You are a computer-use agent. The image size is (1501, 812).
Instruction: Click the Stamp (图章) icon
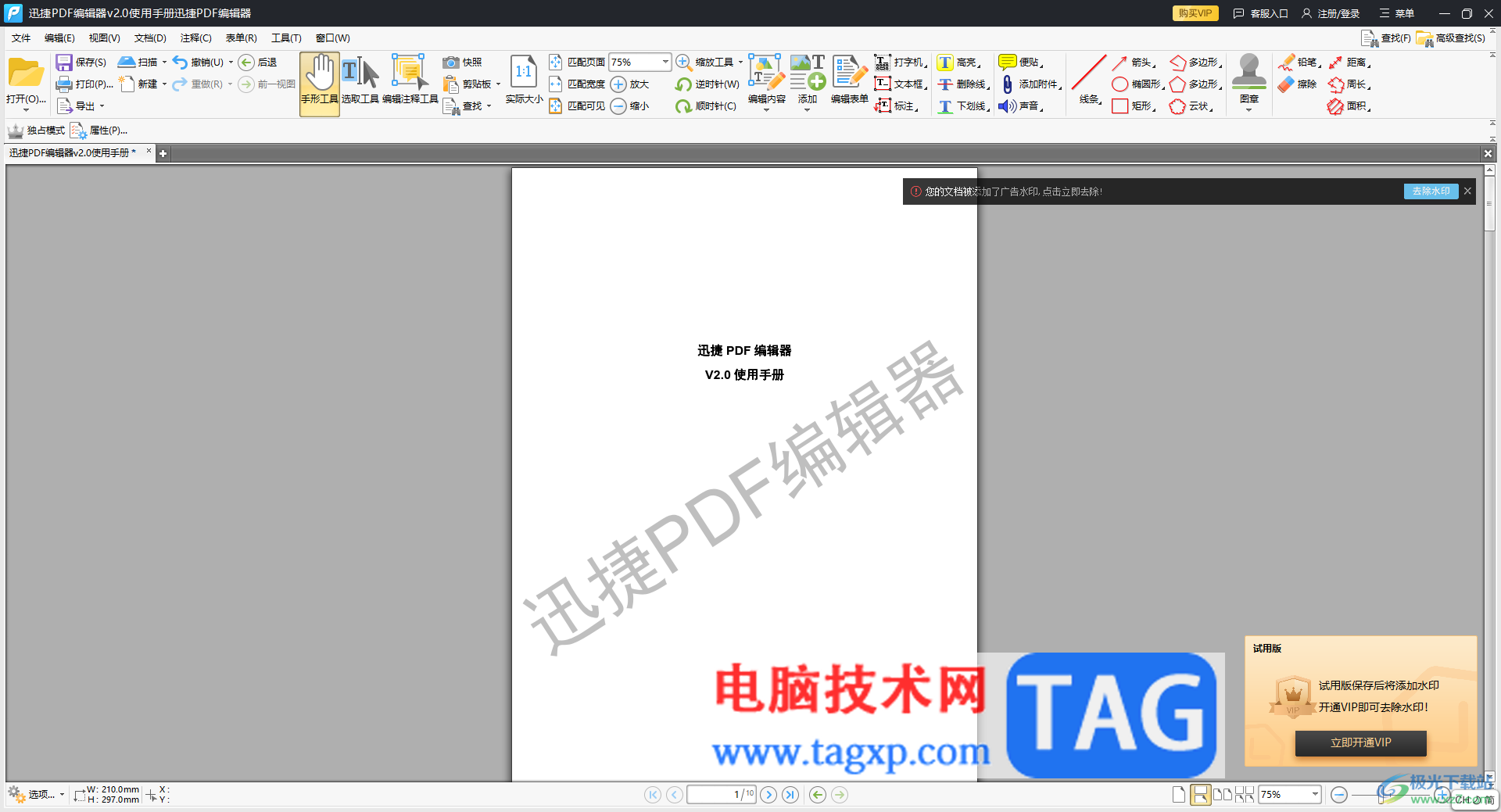click(1249, 72)
